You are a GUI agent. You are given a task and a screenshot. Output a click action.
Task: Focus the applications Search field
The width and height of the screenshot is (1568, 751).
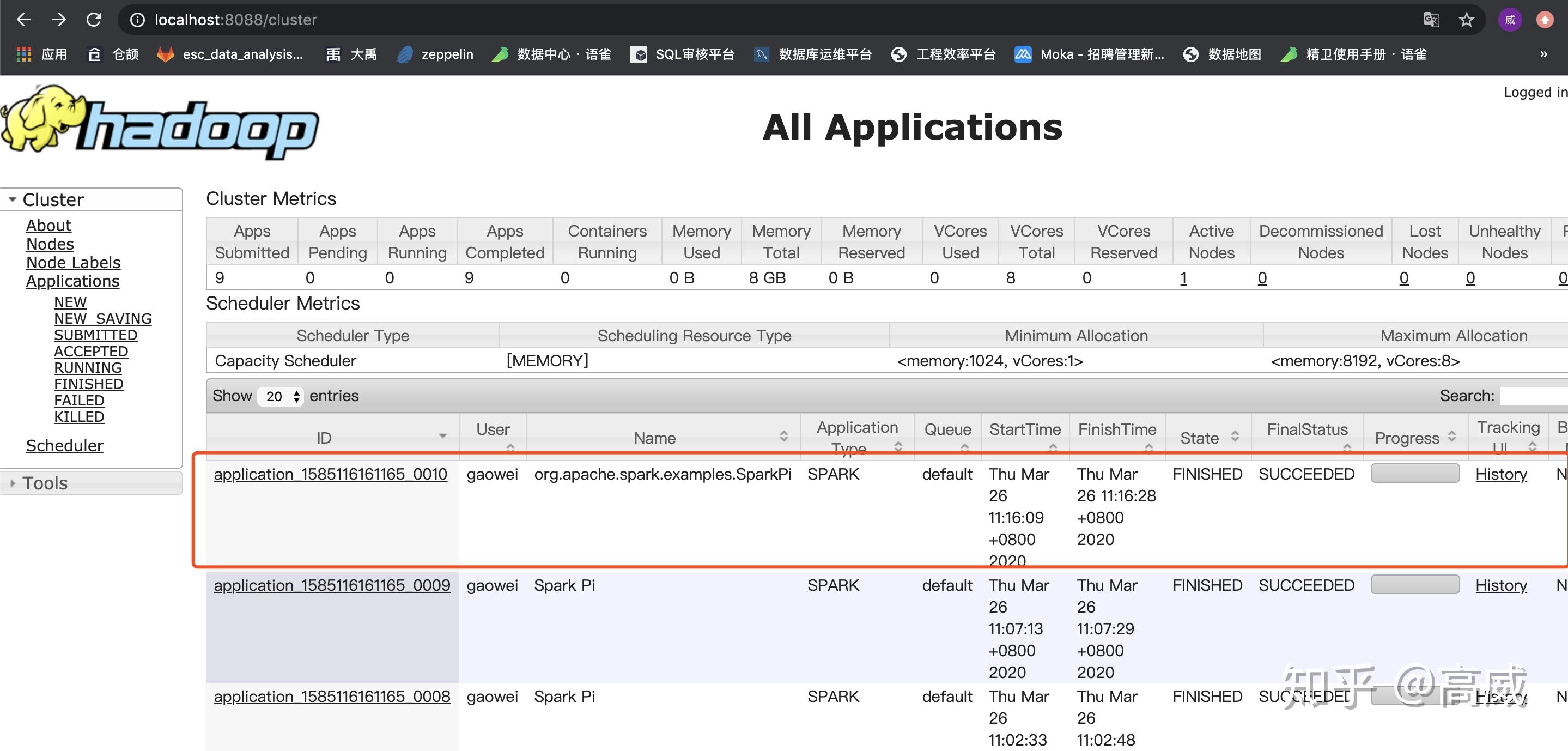pyautogui.click(x=1534, y=396)
